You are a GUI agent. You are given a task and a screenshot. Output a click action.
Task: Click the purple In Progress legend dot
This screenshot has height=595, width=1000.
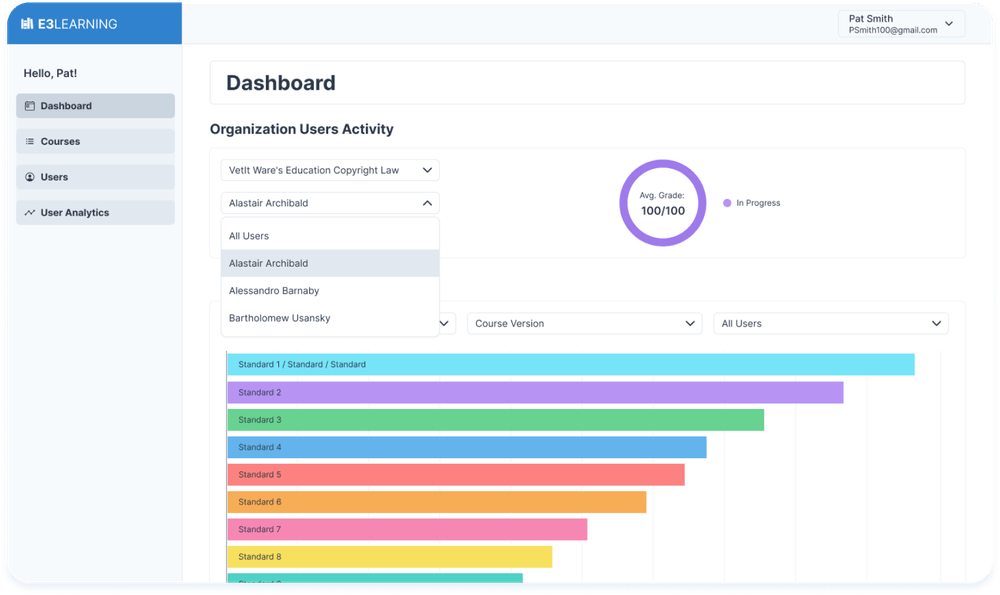pyautogui.click(x=727, y=203)
